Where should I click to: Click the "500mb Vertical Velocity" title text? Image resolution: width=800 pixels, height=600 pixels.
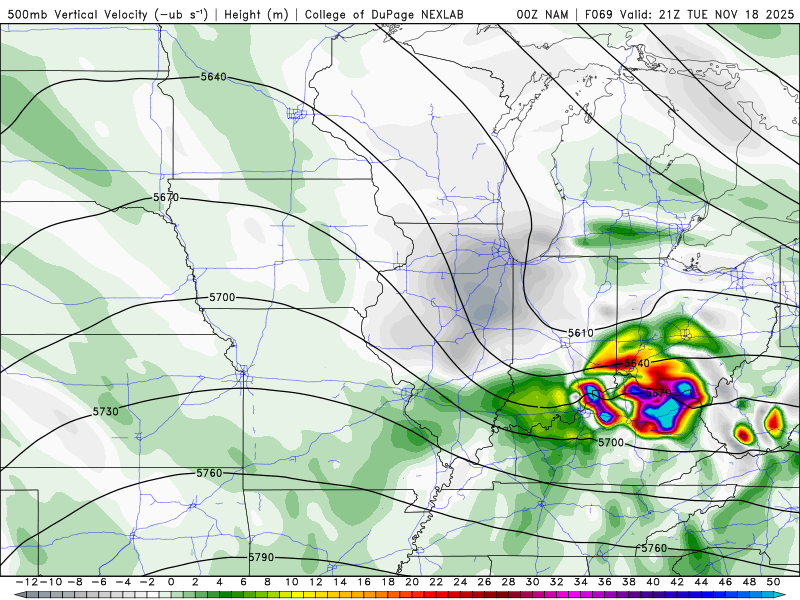pos(77,14)
